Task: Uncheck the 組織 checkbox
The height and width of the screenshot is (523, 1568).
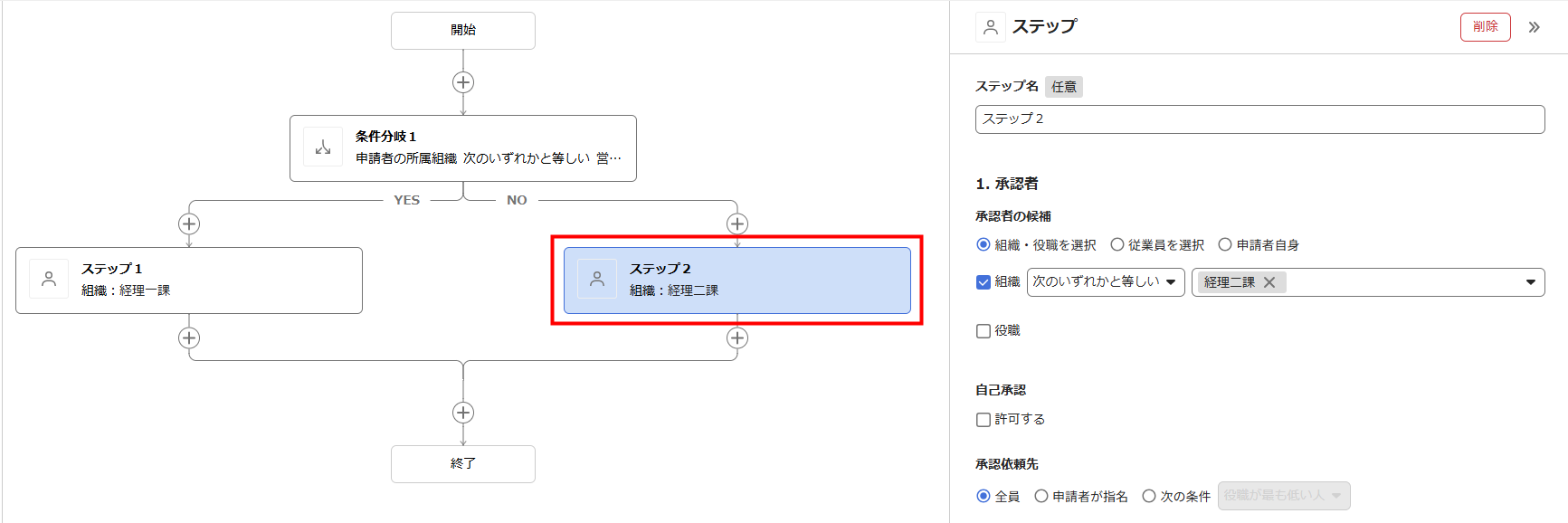Action: [x=984, y=282]
